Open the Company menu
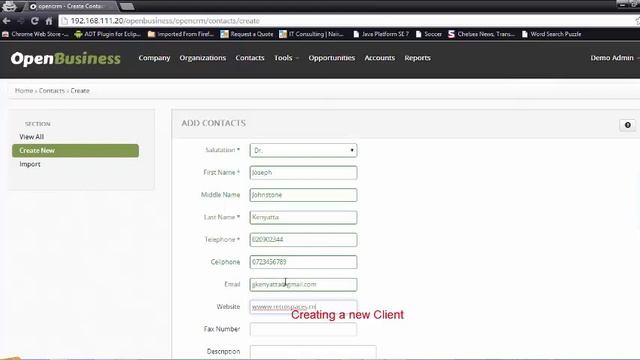Image resolution: width=640 pixels, height=360 pixels. click(154, 58)
